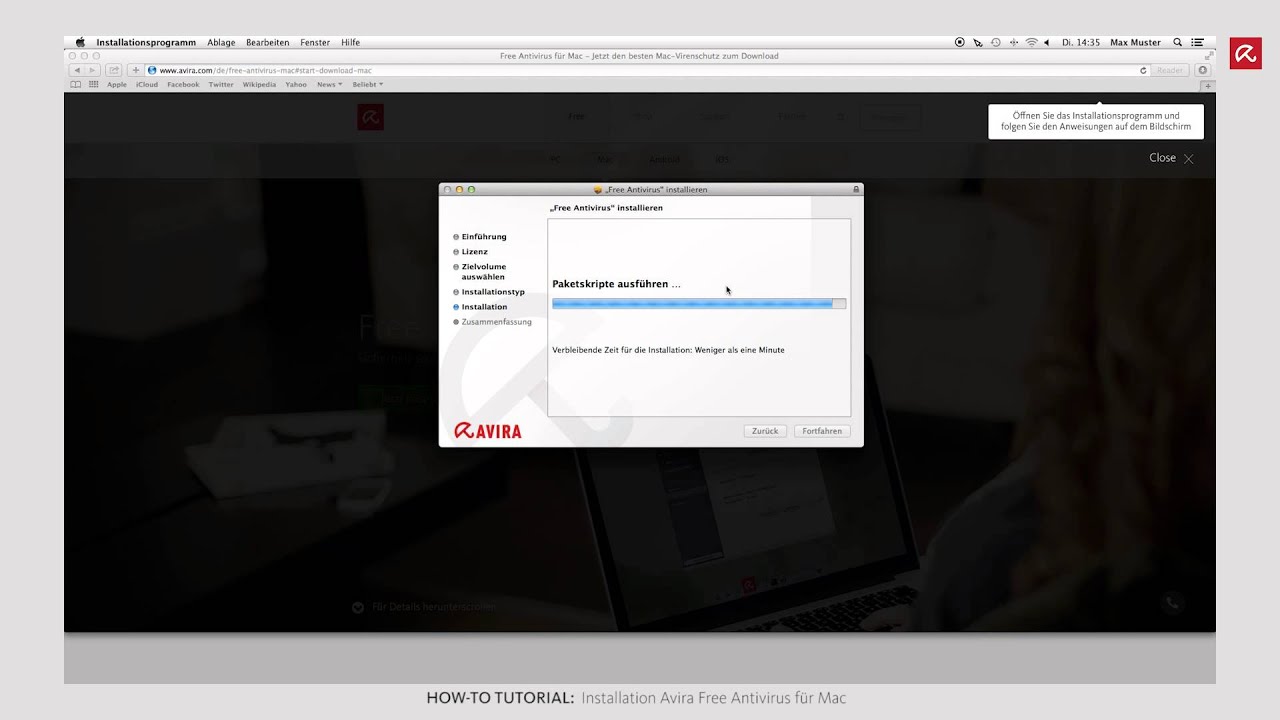Open the Apple menu
Viewport: 1280px width, 720px height.
(x=80, y=42)
